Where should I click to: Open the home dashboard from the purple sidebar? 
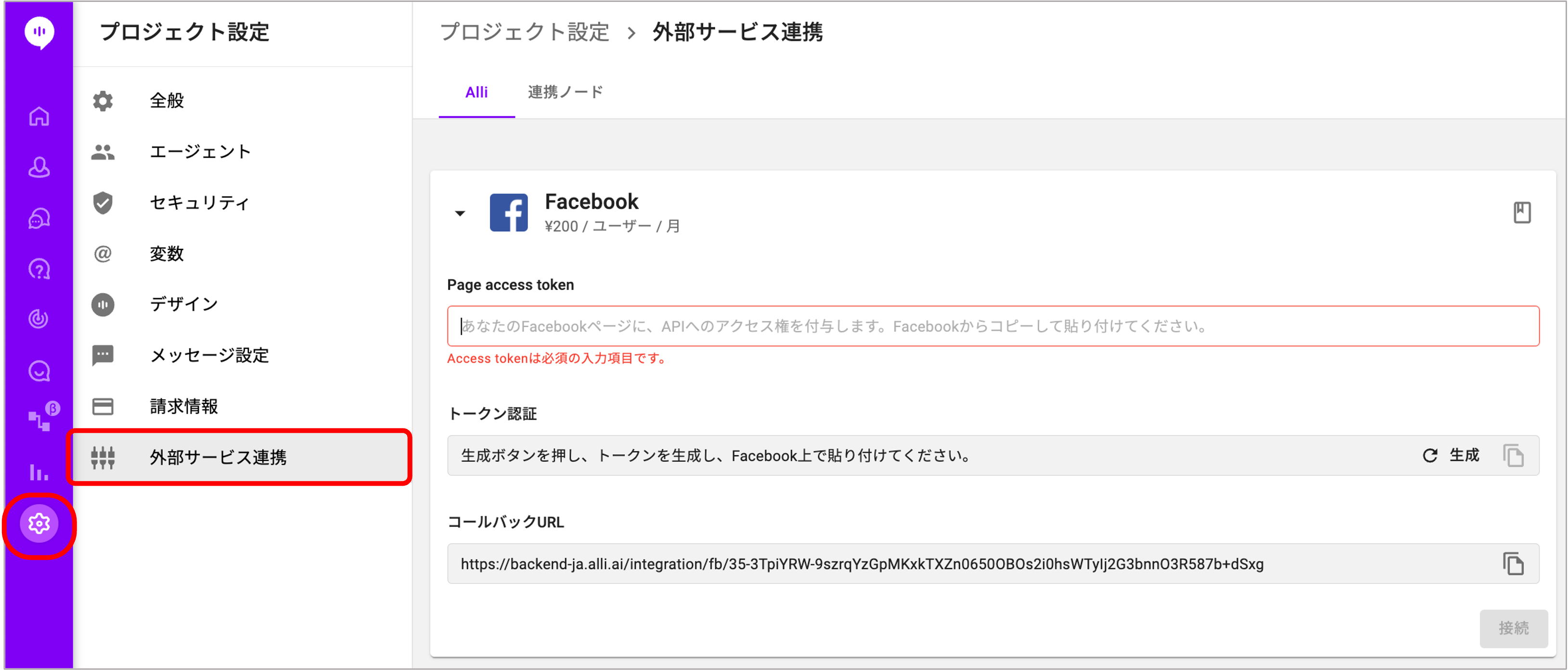pyautogui.click(x=39, y=115)
